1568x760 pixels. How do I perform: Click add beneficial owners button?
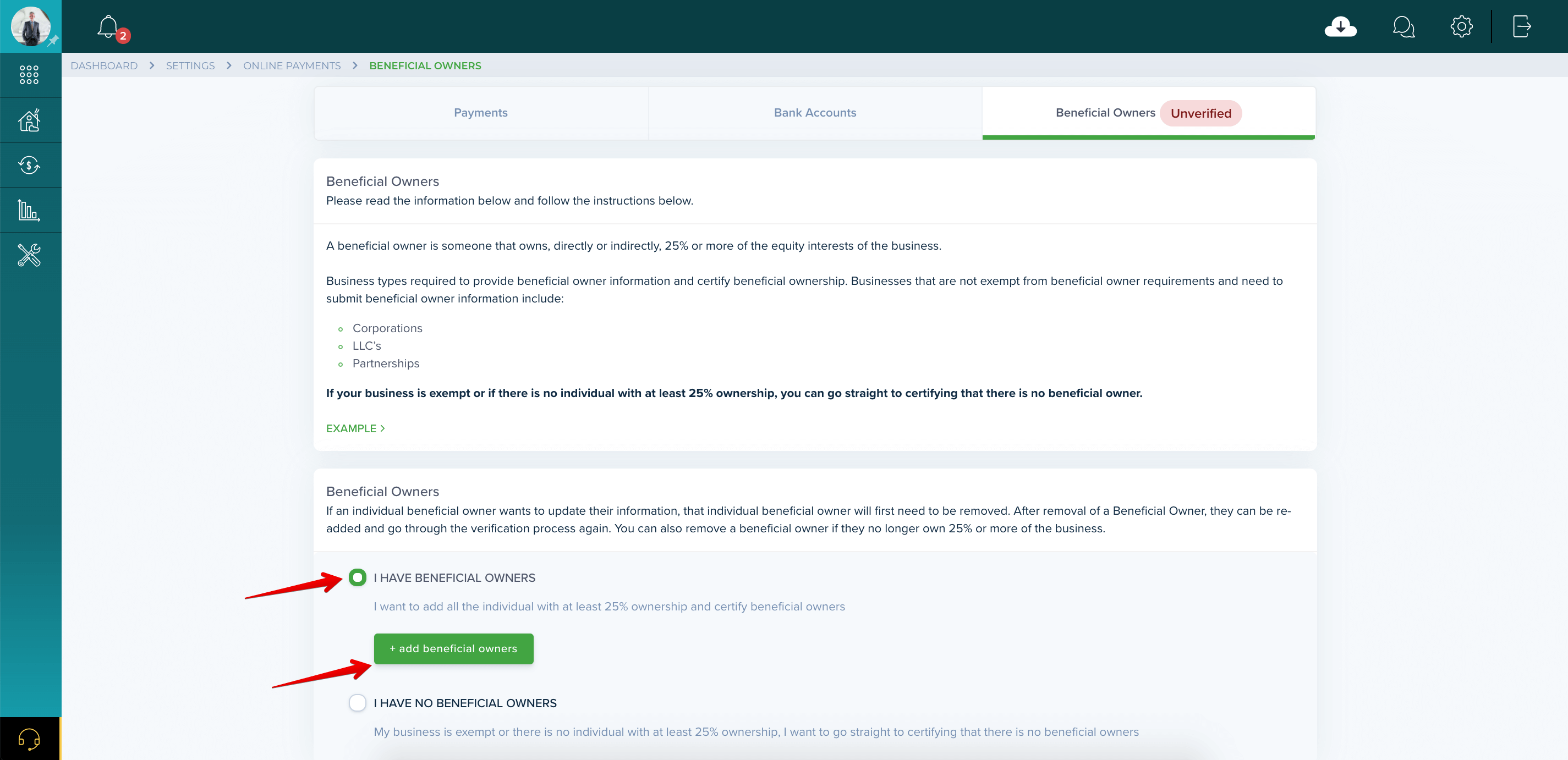point(453,649)
